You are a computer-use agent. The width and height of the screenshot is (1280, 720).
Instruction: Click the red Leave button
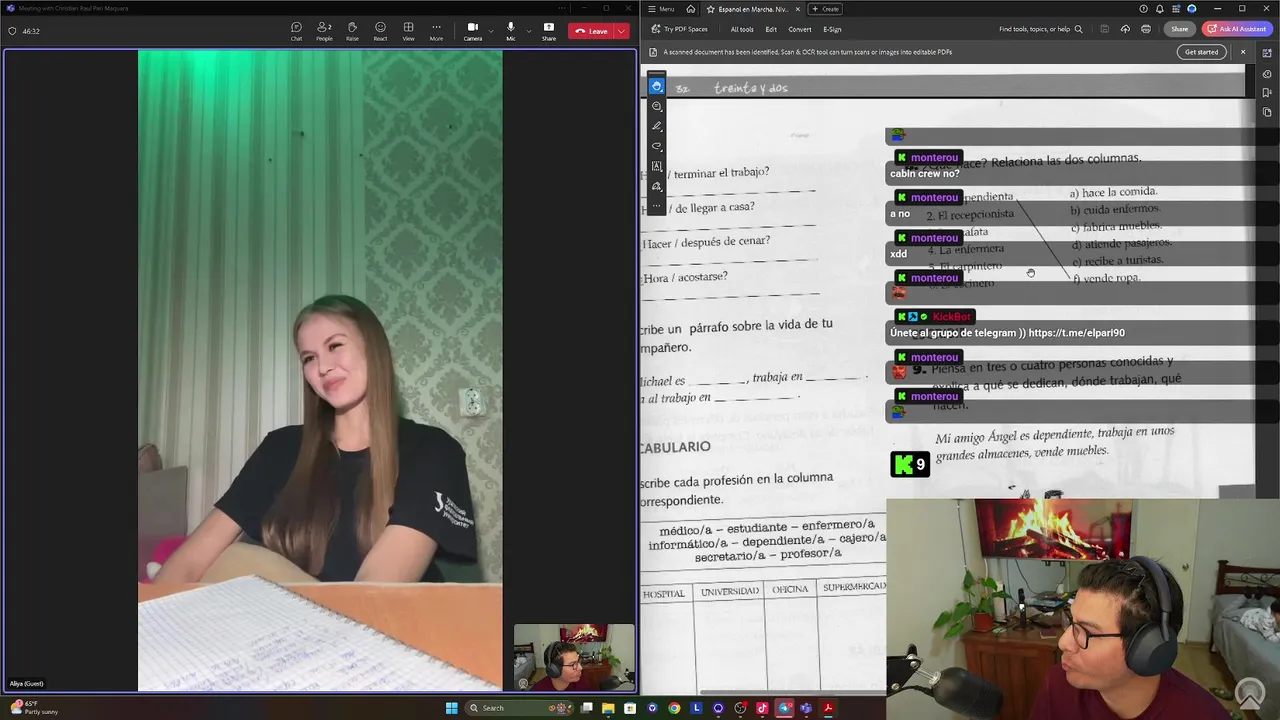pyautogui.click(x=592, y=31)
